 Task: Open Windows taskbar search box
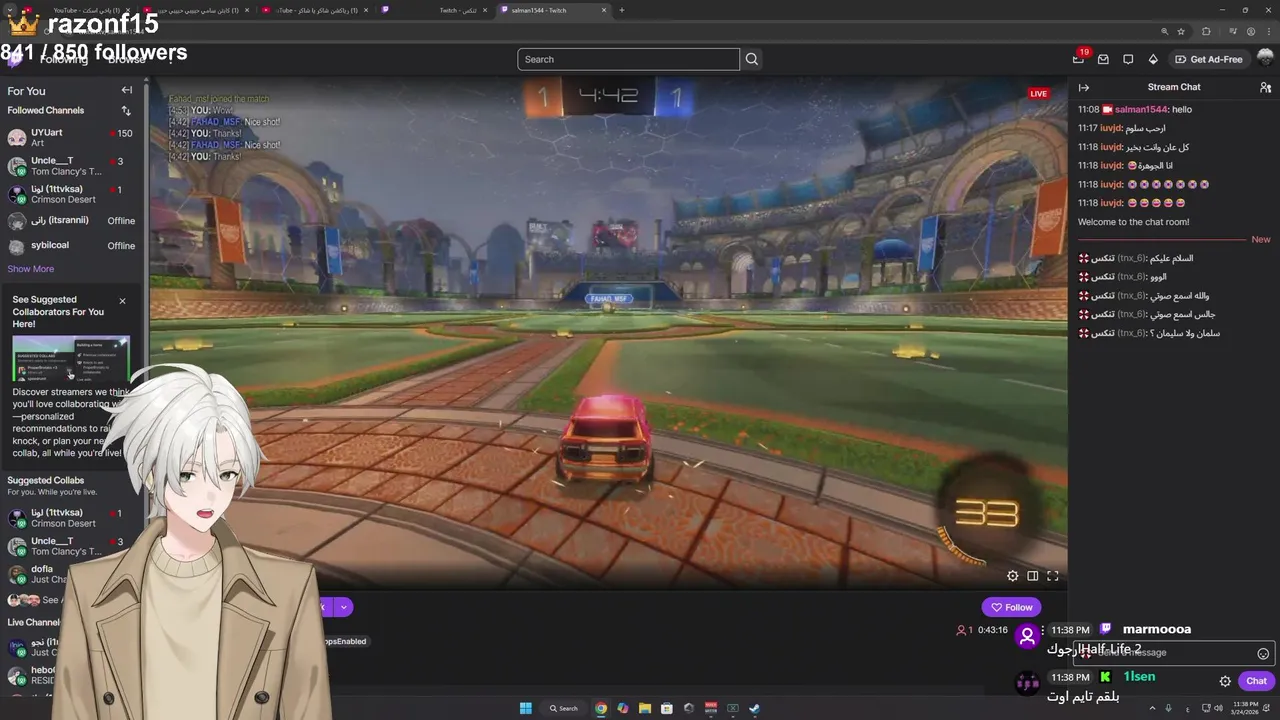click(564, 708)
